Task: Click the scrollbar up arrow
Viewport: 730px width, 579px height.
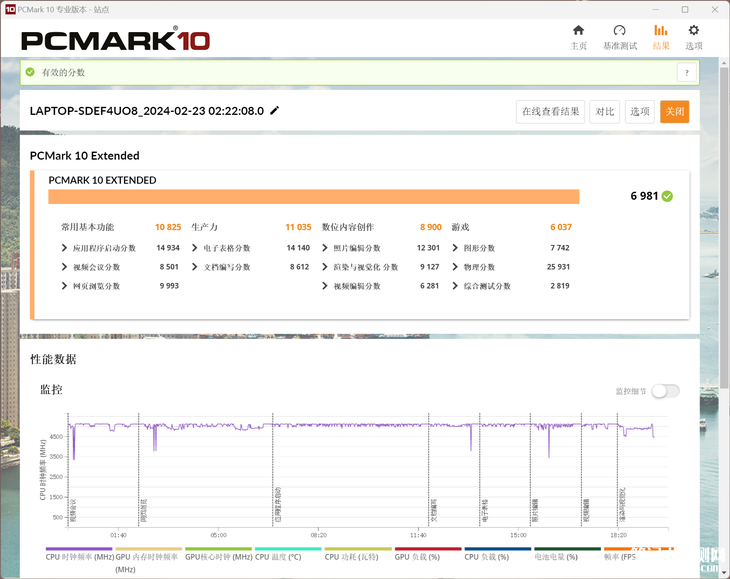Action: [723, 62]
